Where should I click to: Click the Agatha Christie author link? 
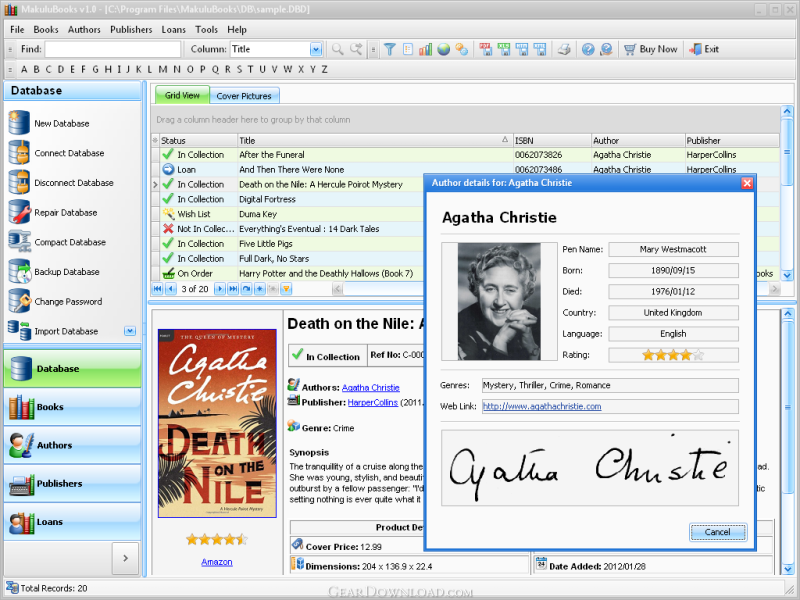pyautogui.click(x=370, y=388)
